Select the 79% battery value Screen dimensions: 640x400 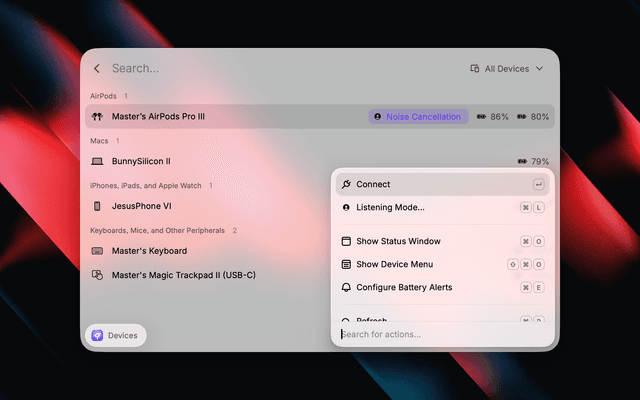(x=540, y=162)
